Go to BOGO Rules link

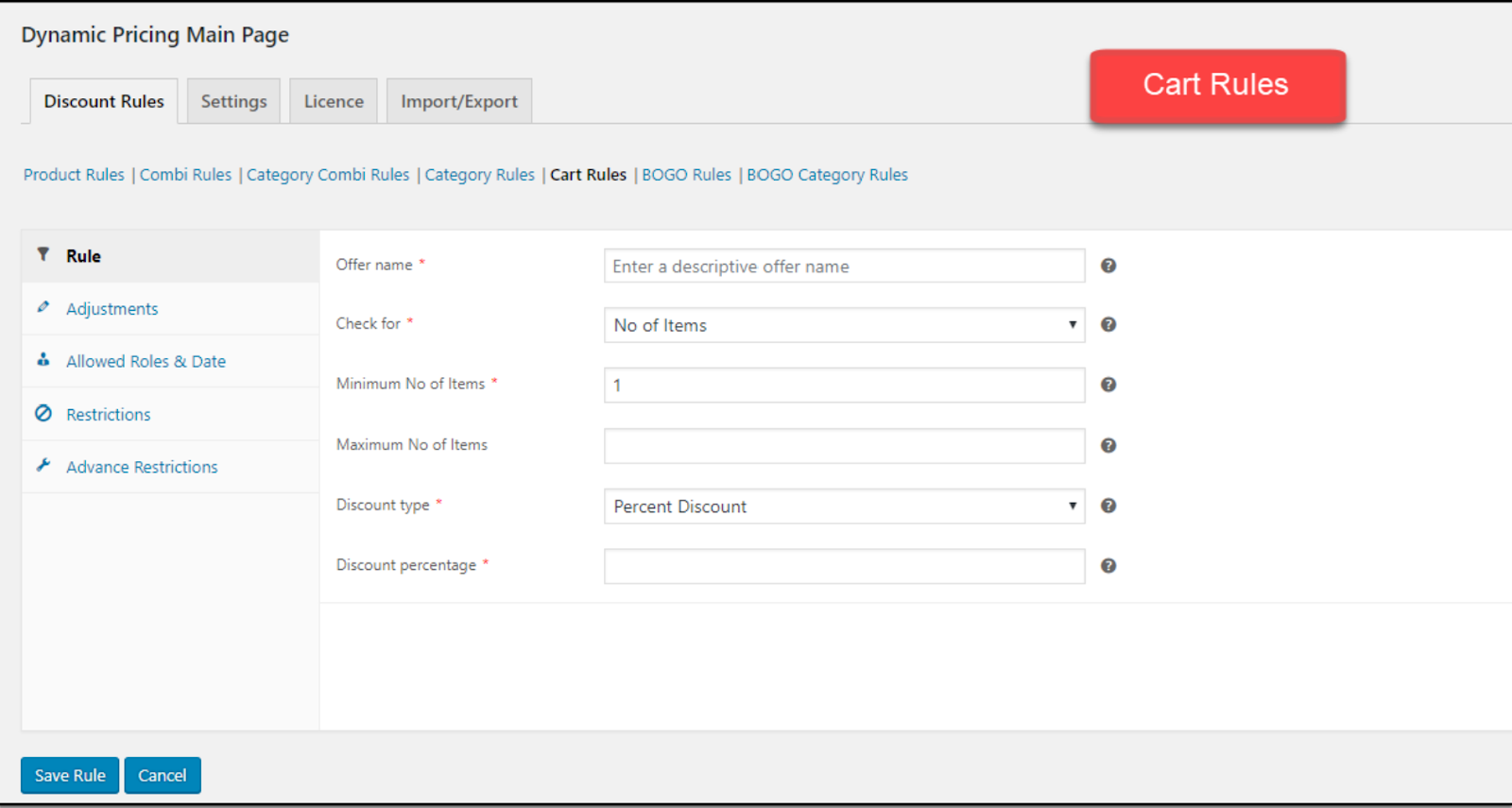click(686, 175)
